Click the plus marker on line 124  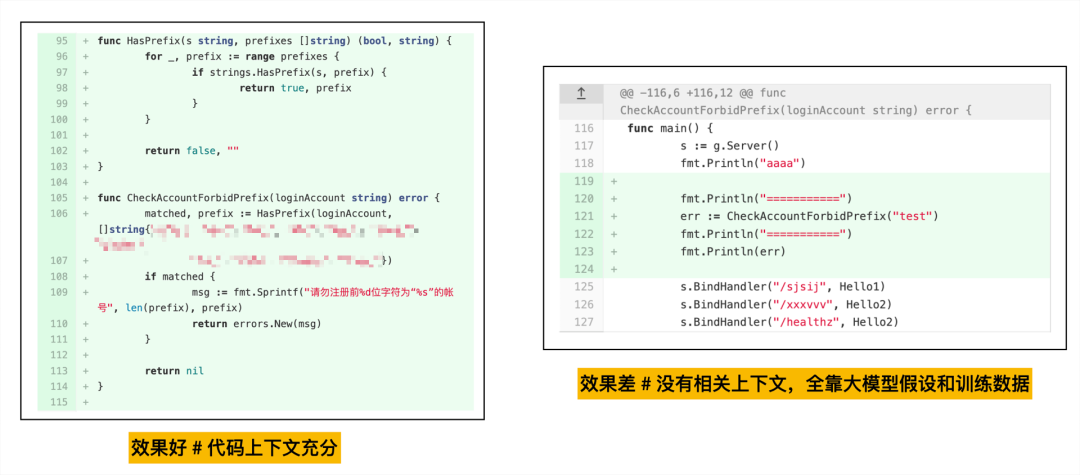614,269
